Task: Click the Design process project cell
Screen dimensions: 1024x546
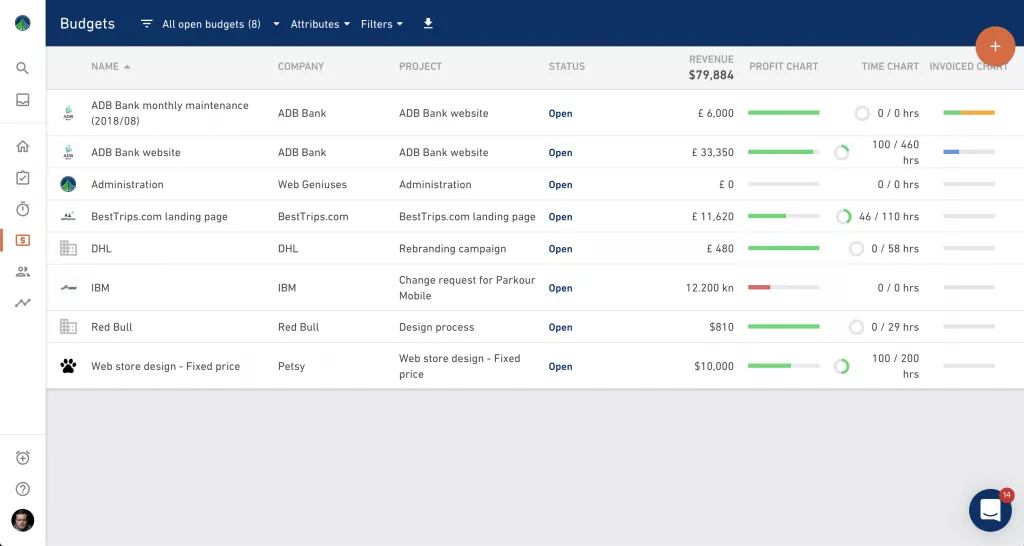Action: click(x=436, y=327)
